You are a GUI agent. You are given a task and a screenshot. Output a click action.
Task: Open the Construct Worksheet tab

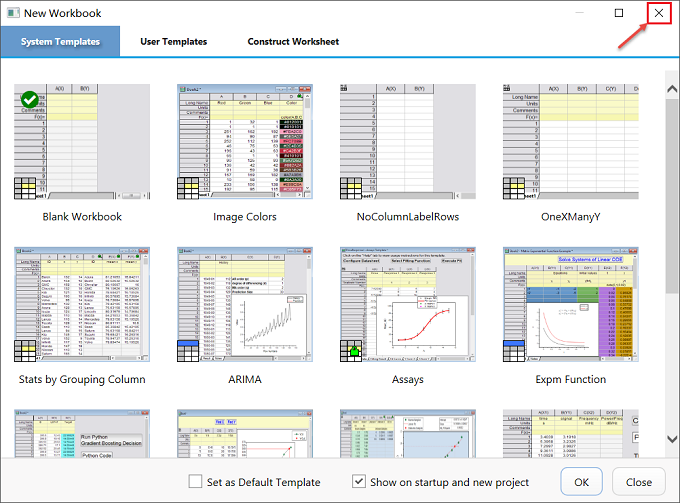(x=293, y=42)
